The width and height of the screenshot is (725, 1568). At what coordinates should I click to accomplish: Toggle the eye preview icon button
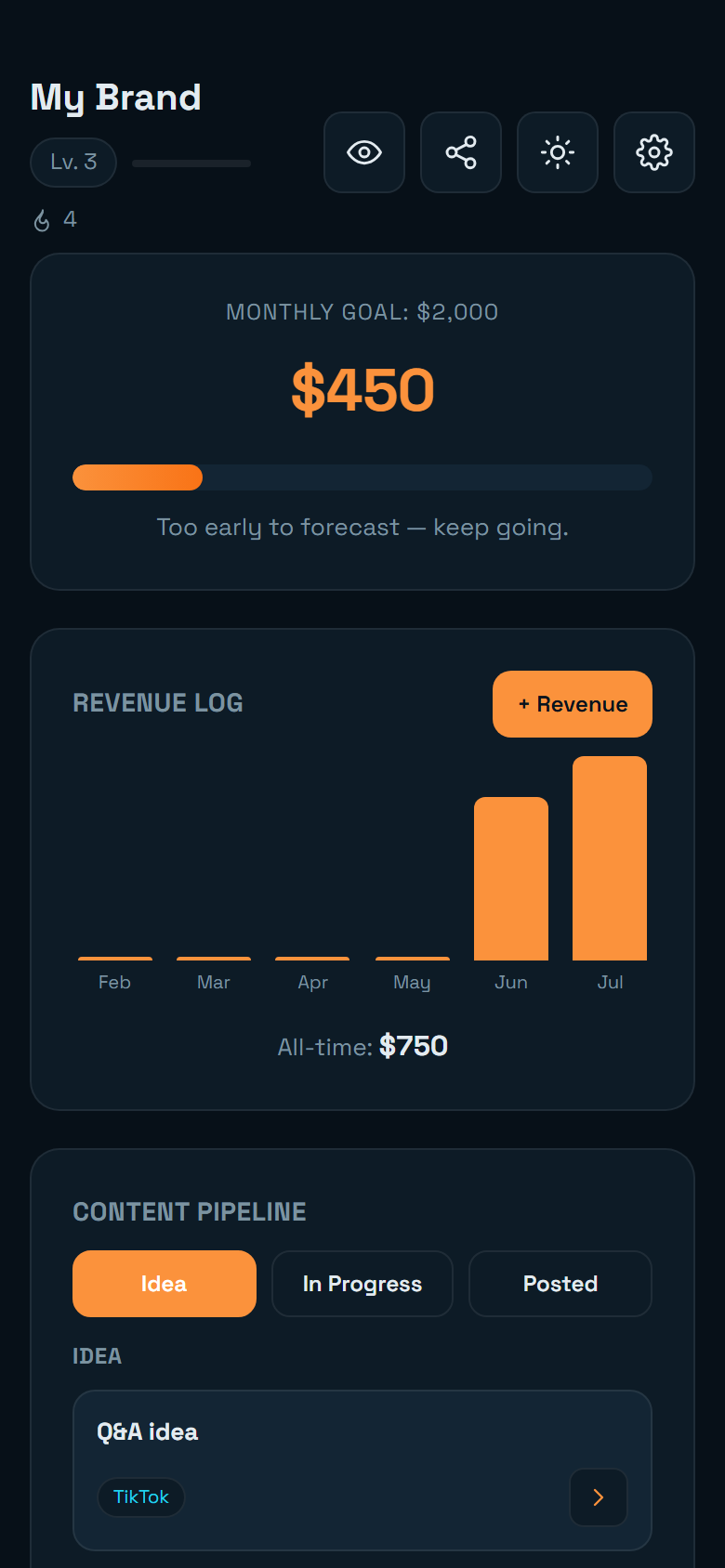tap(364, 152)
